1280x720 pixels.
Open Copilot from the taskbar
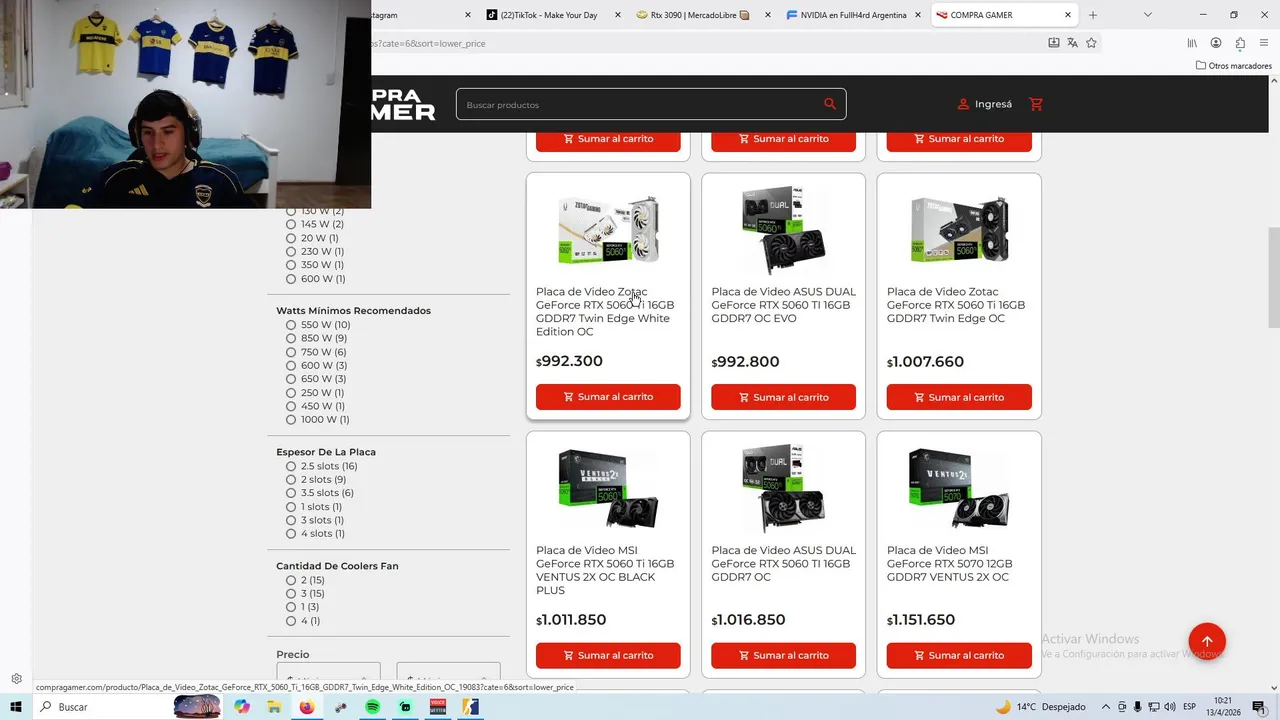242,707
